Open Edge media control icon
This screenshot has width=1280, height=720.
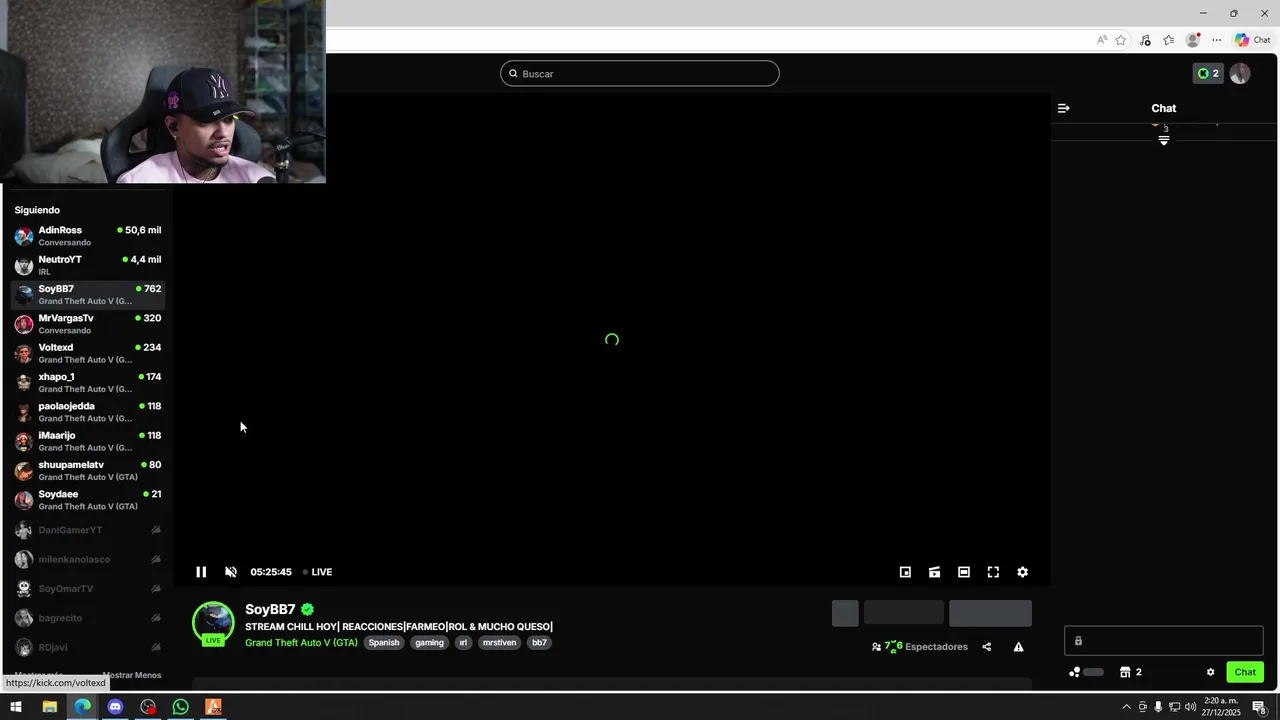[1145, 40]
